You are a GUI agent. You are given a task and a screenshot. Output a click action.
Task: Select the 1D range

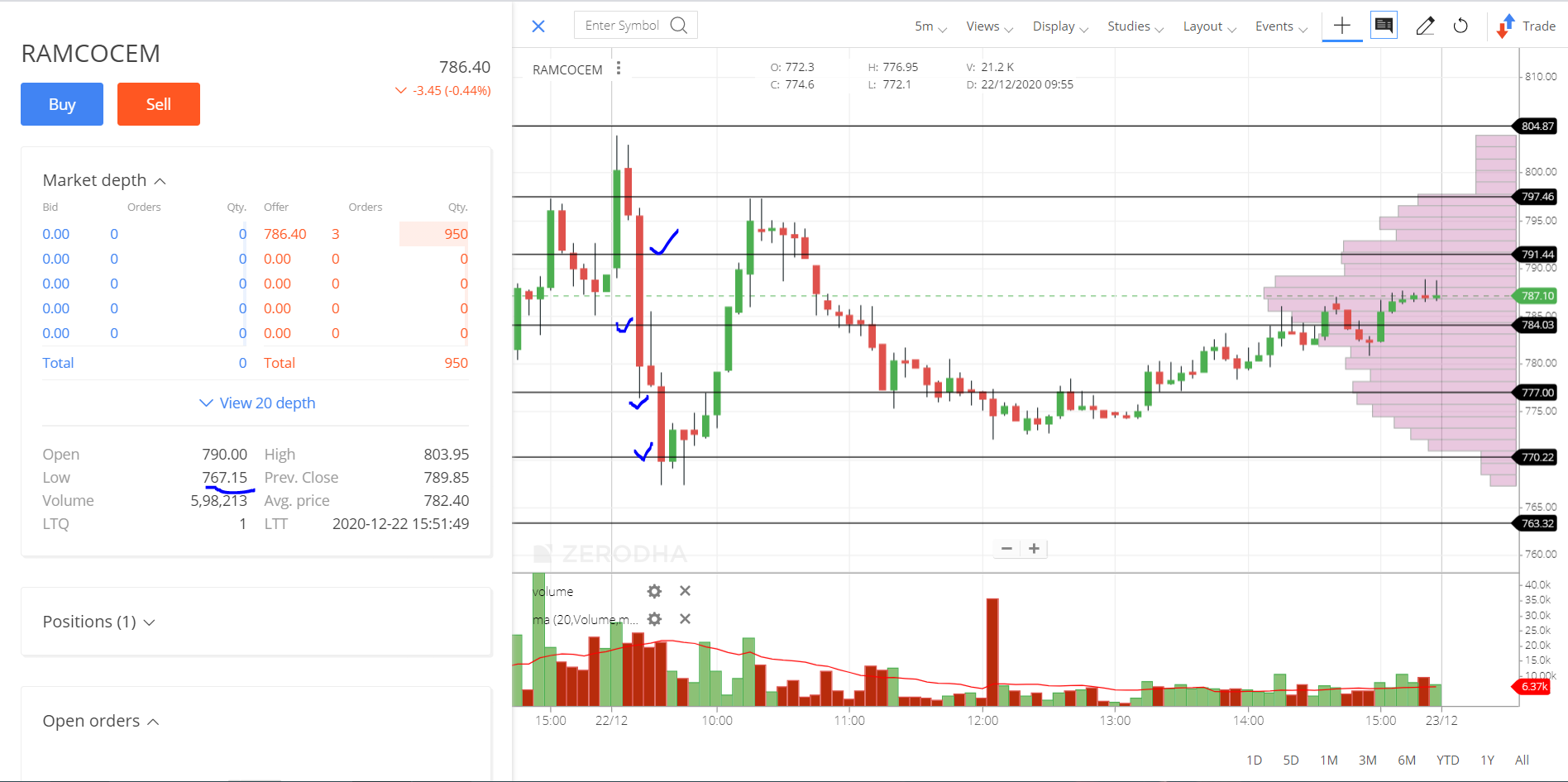[1254, 760]
